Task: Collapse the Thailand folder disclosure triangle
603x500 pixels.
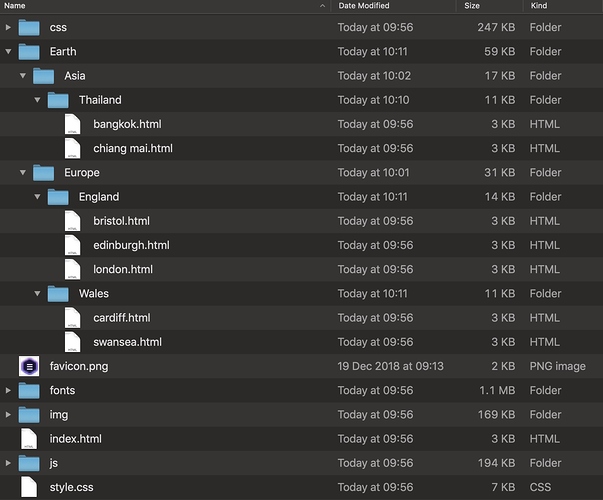Action: point(38,100)
